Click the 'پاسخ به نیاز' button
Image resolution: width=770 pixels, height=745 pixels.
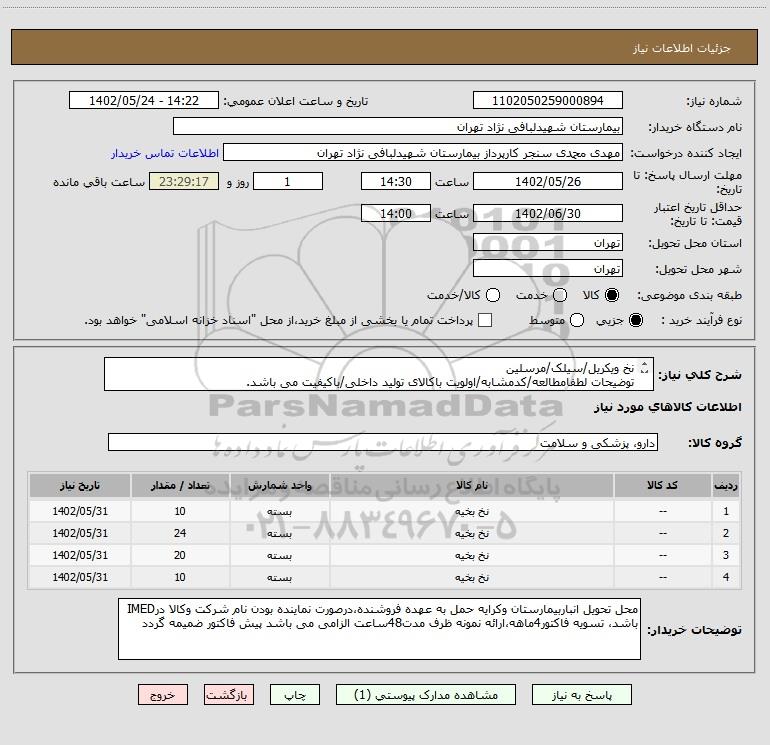tap(583, 694)
